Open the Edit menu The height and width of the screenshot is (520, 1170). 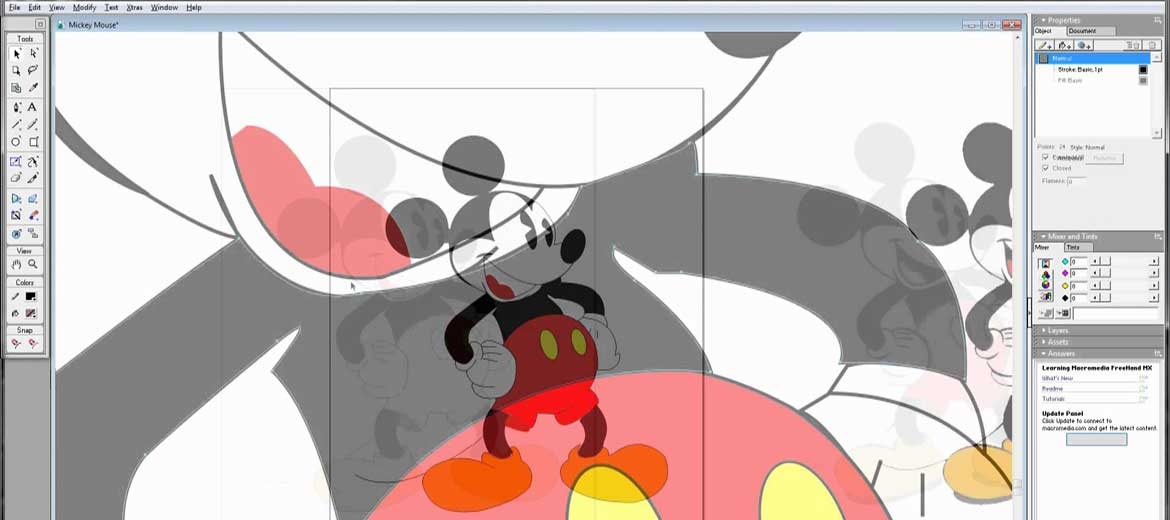point(35,7)
